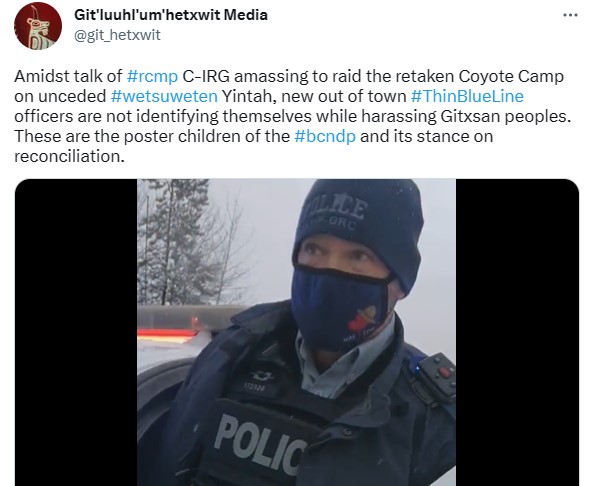The image size is (593, 486).
Task: Click the left black bar of the video
Action: (x=76, y=332)
